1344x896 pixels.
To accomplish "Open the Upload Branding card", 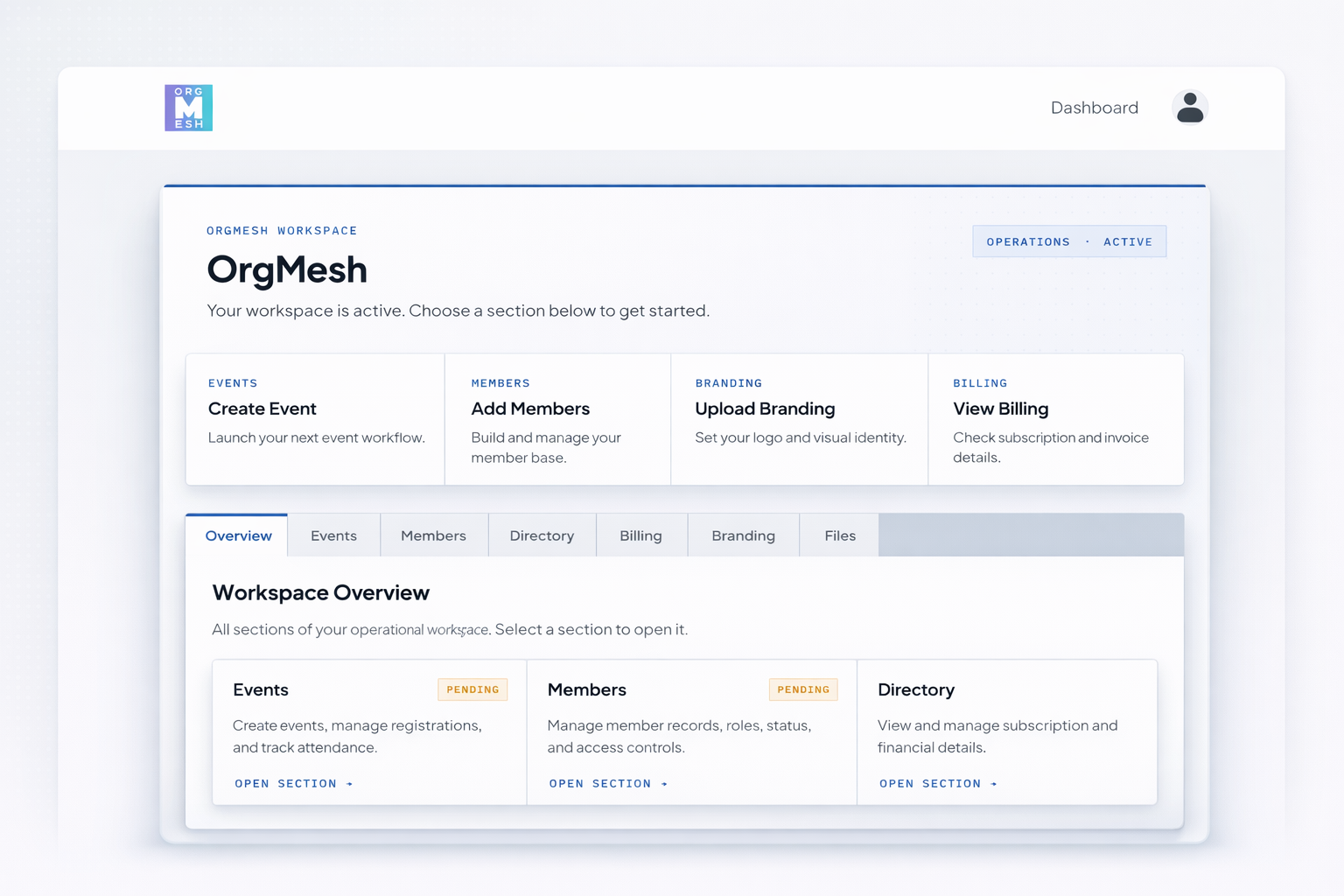I will pyautogui.click(x=799, y=419).
